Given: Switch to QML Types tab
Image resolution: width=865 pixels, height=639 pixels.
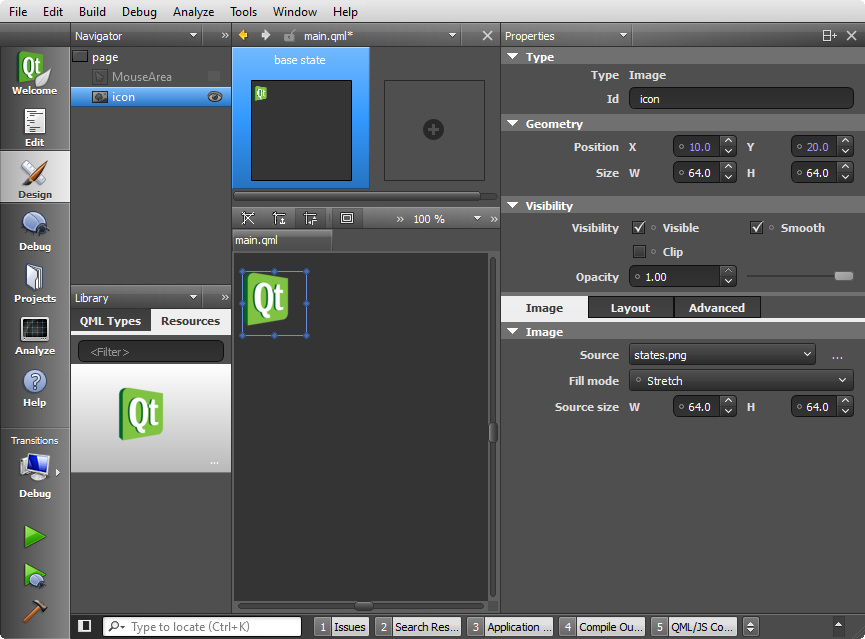Looking at the screenshot, I should coord(110,321).
